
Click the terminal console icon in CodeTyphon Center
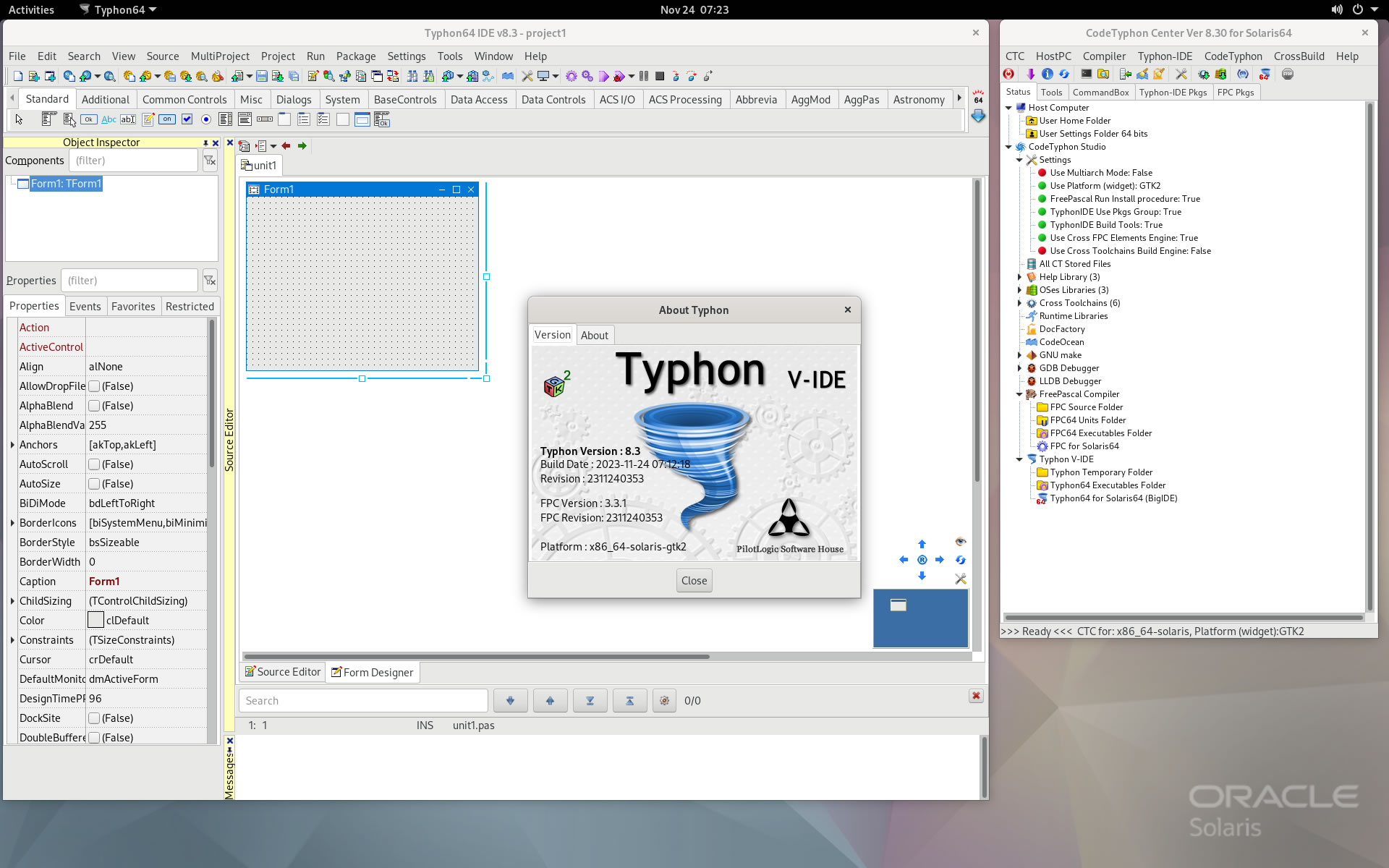pyautogui.click(x=1086, y=74)
